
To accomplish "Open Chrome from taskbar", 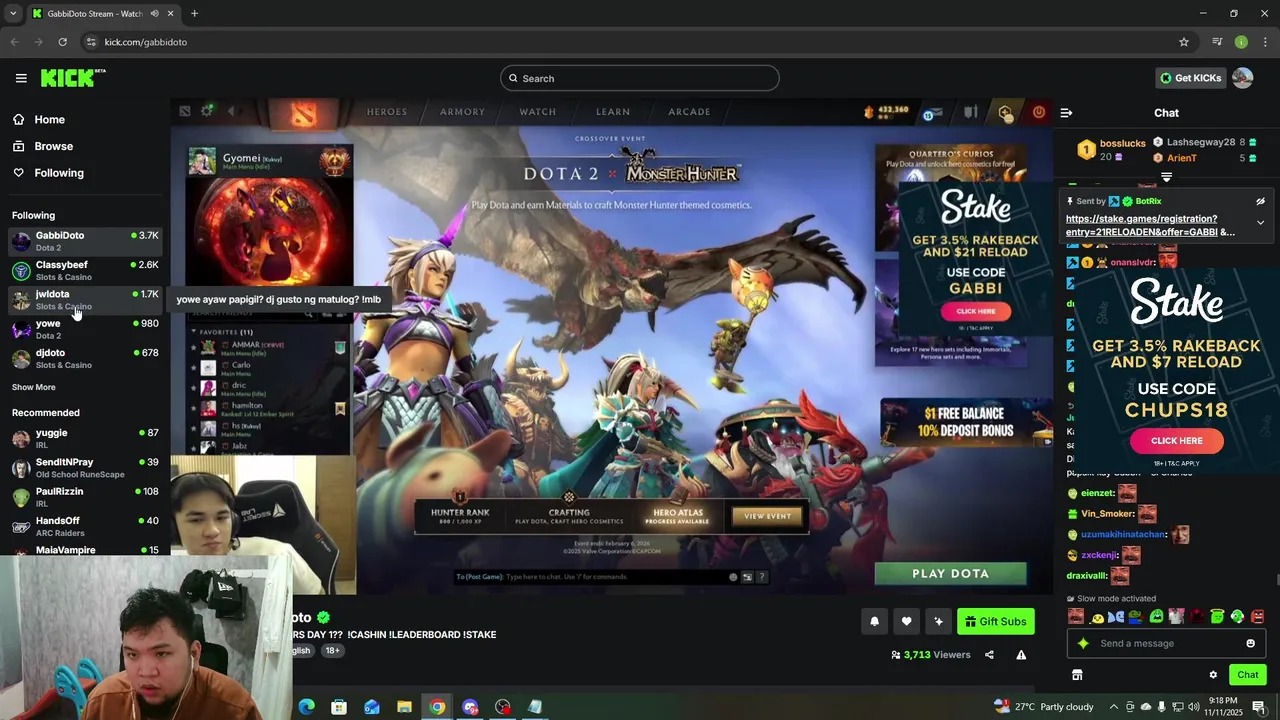I will (437, 707).
